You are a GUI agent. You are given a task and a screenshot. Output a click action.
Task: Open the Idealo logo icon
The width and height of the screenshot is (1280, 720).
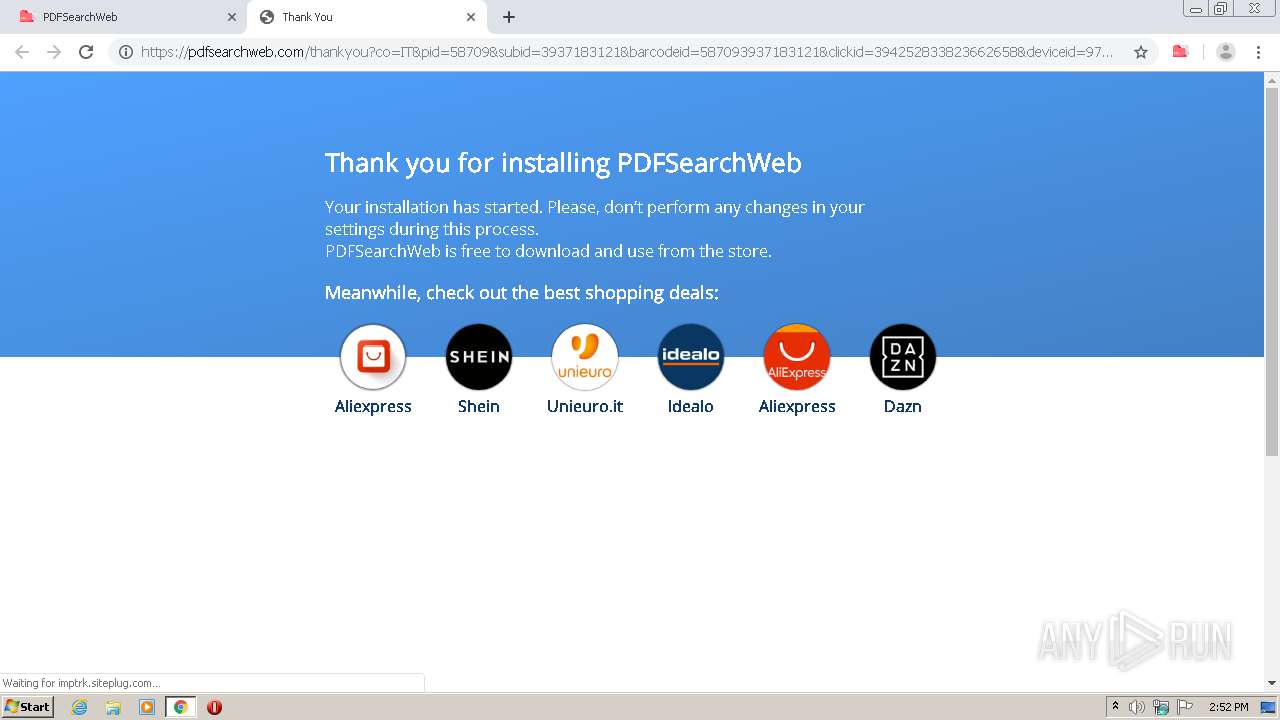tap(691, 356)
